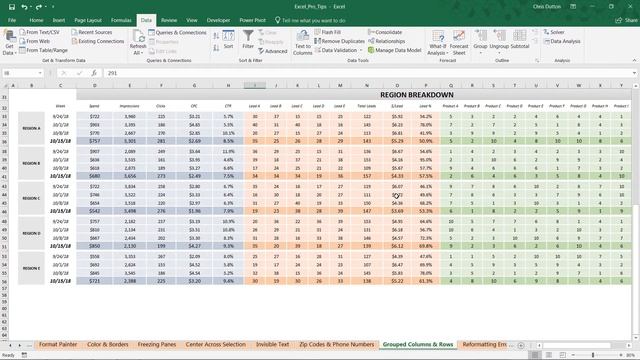This screenshot has width=640, height=360.
Task: Open the Freezing Panes sheet tab
Action: [157, 344]
